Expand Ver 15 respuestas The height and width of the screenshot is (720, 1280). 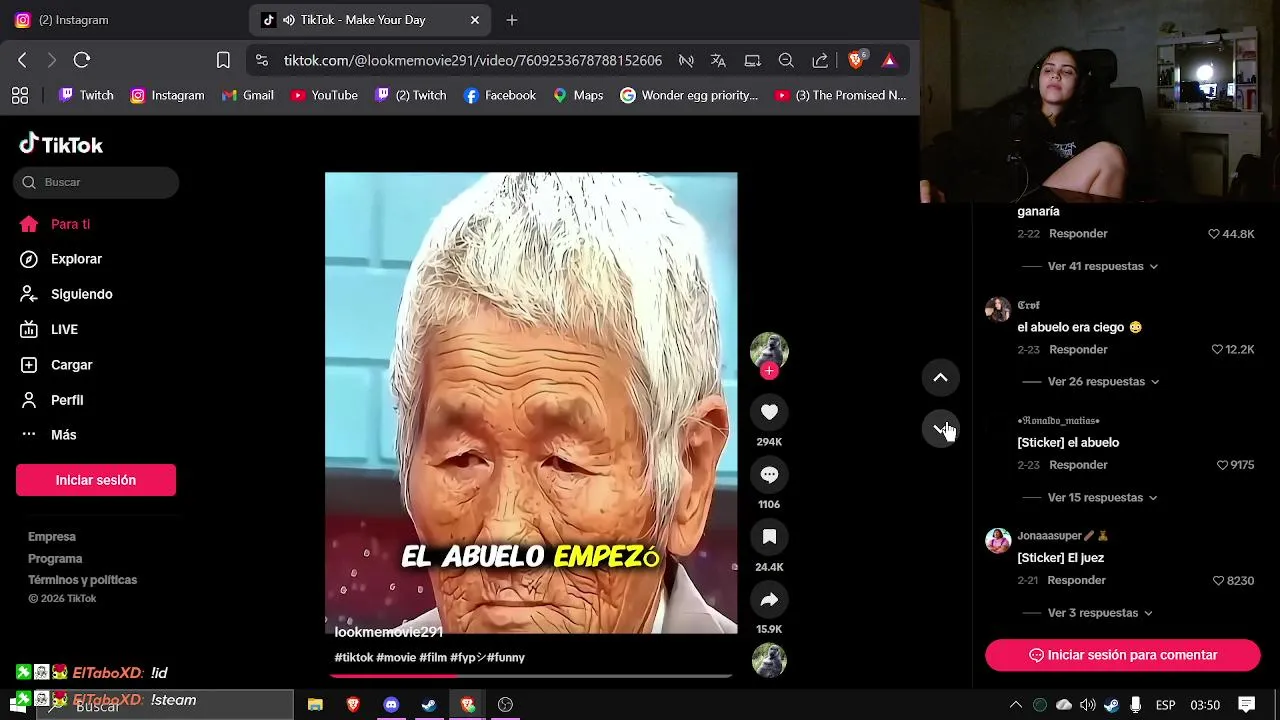[x=1102, y=497]
